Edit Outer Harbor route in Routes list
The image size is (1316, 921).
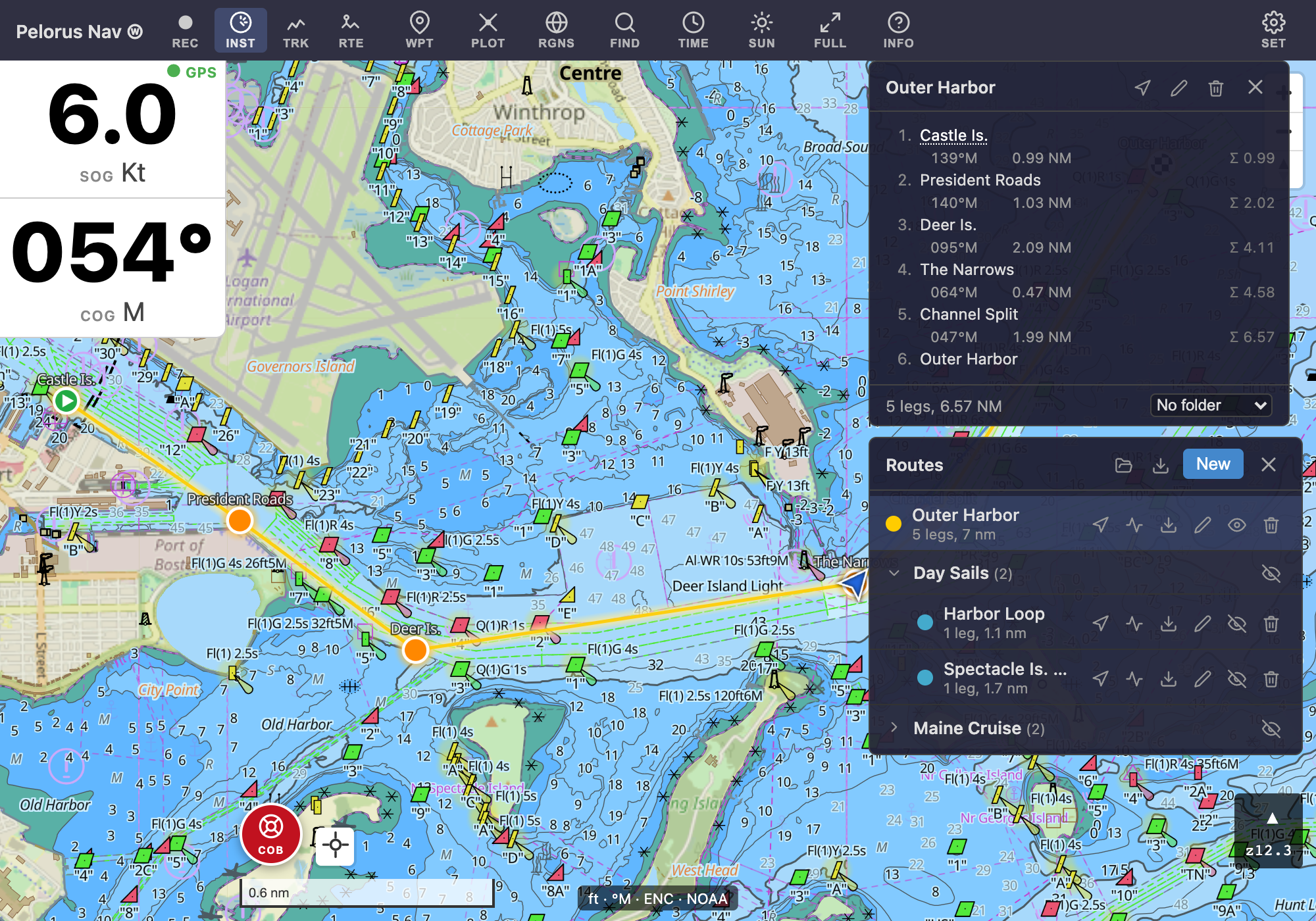[1203, 525]
